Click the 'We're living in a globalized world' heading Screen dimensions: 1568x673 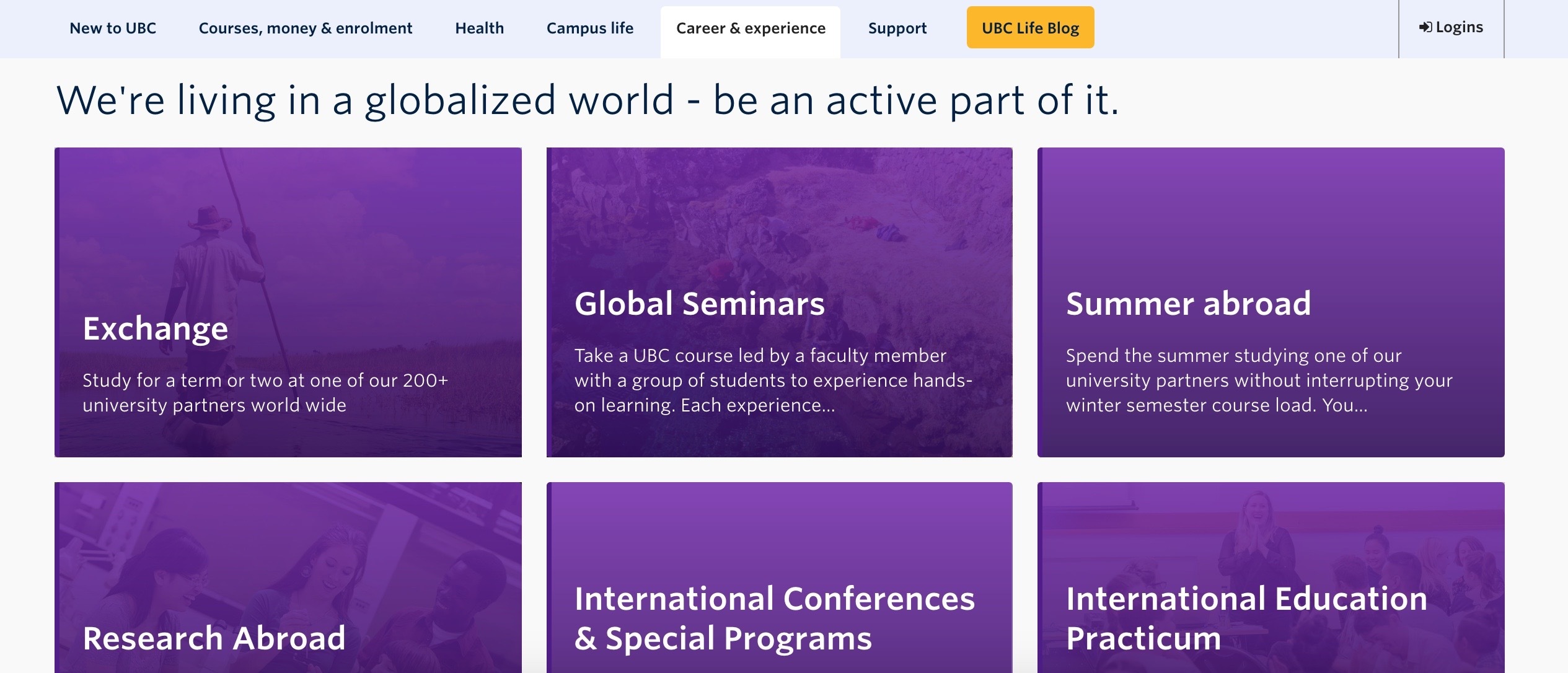588,100
